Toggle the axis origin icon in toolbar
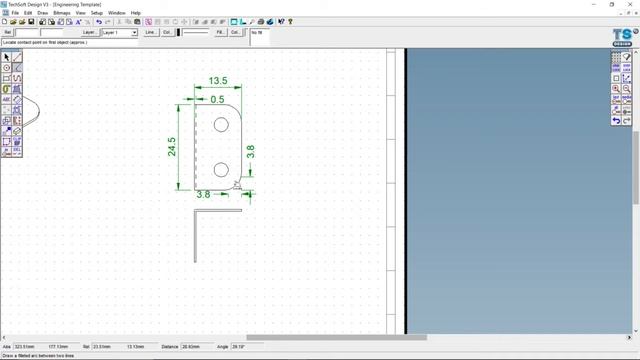The height and width of the screenshot is (360, 640). tap(243, 22)
